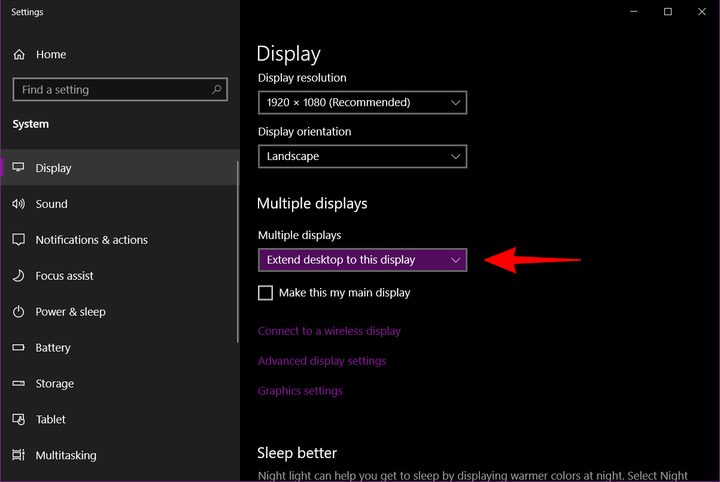Minimize the Settings window
Screen dimensions: 720x482
click(634, 11)
